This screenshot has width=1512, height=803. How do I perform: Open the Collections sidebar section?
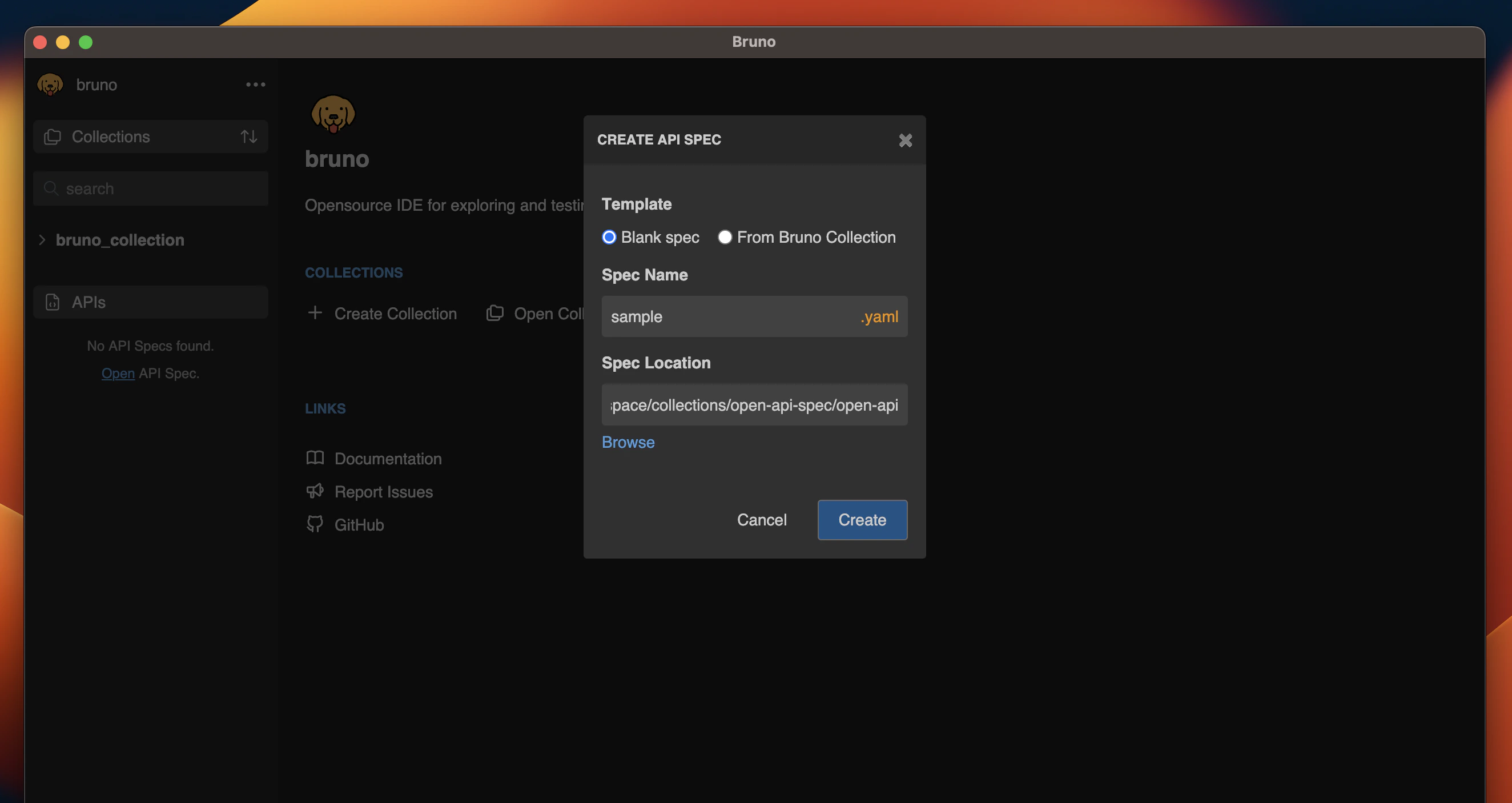coord(111,136)
